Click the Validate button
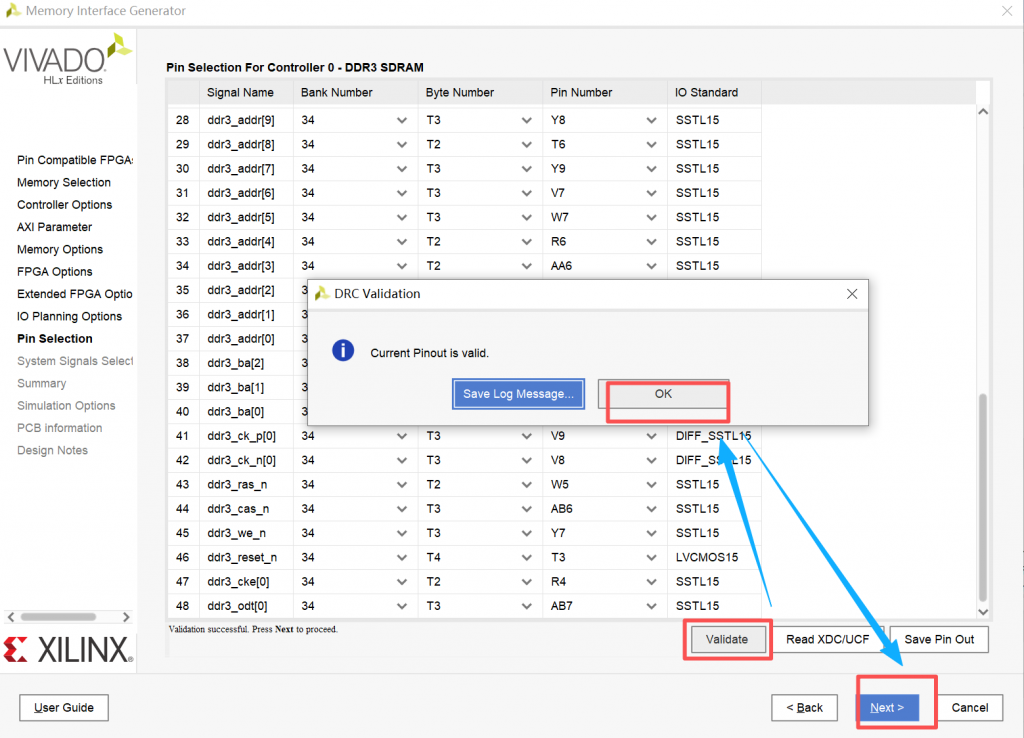 [x=726, y=640]
